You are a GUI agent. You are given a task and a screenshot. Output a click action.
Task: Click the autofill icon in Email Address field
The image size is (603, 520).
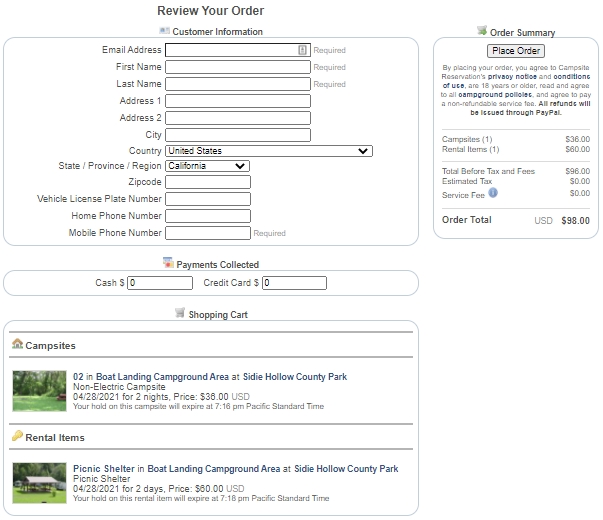click(x=302, y=50)
